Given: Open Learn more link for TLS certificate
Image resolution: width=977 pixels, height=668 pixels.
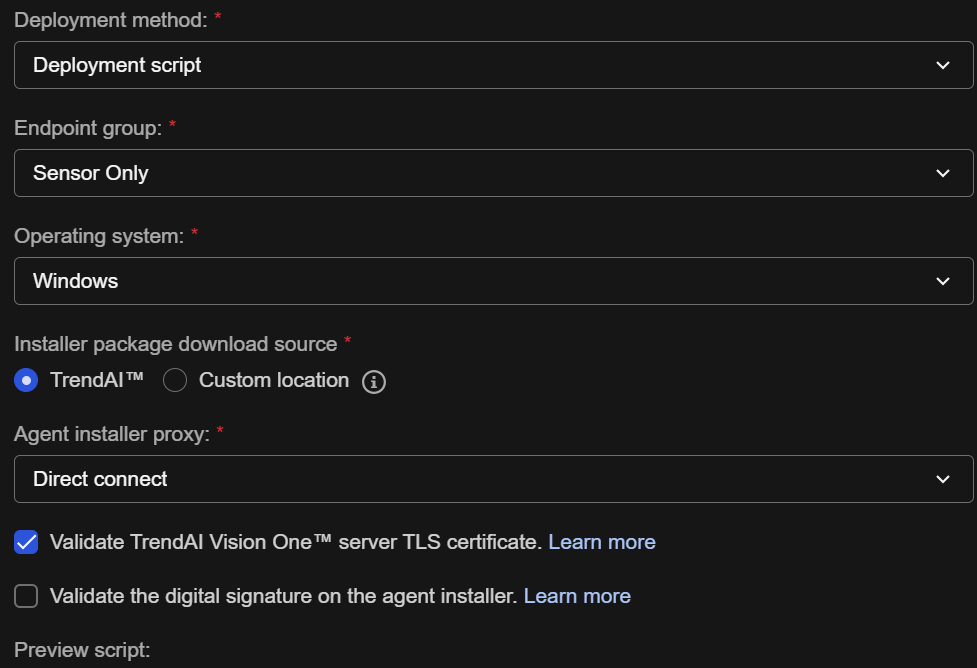Looking at the screenshot, I should click(601, 542).
